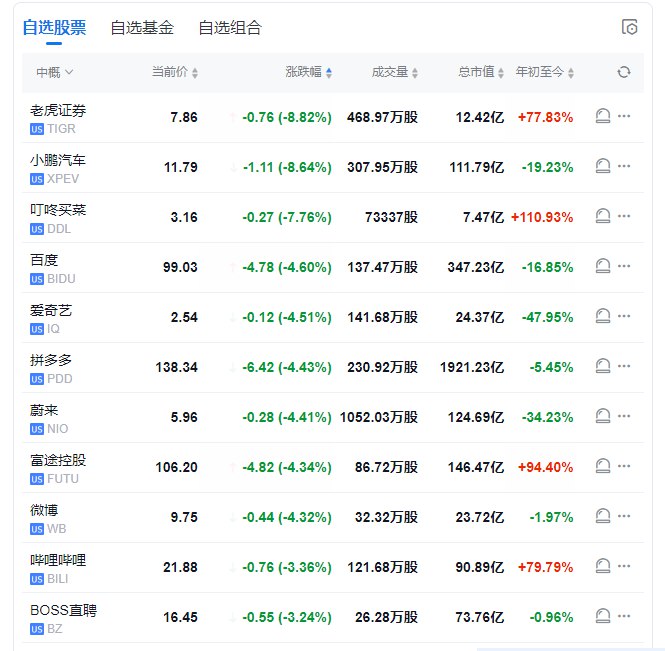Sort by 总市值 column
Viewport: 665px width, 651px height.
click(x=481, y=72)
